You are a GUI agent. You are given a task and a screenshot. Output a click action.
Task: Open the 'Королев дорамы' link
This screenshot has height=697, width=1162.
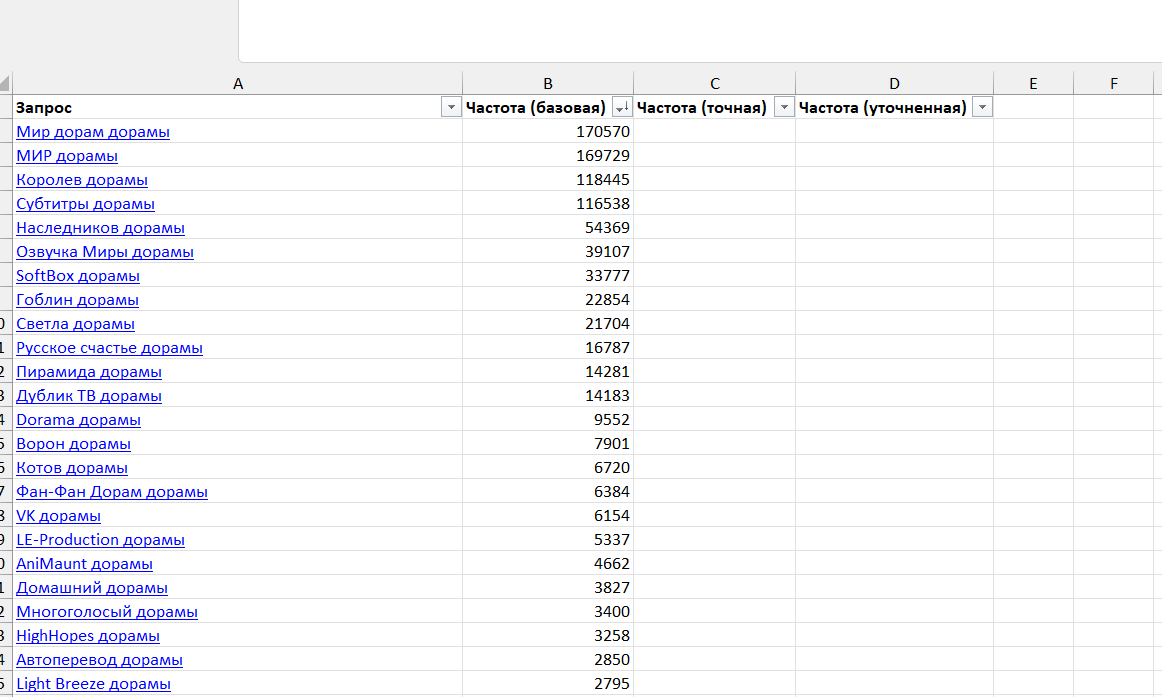point(82,180)
